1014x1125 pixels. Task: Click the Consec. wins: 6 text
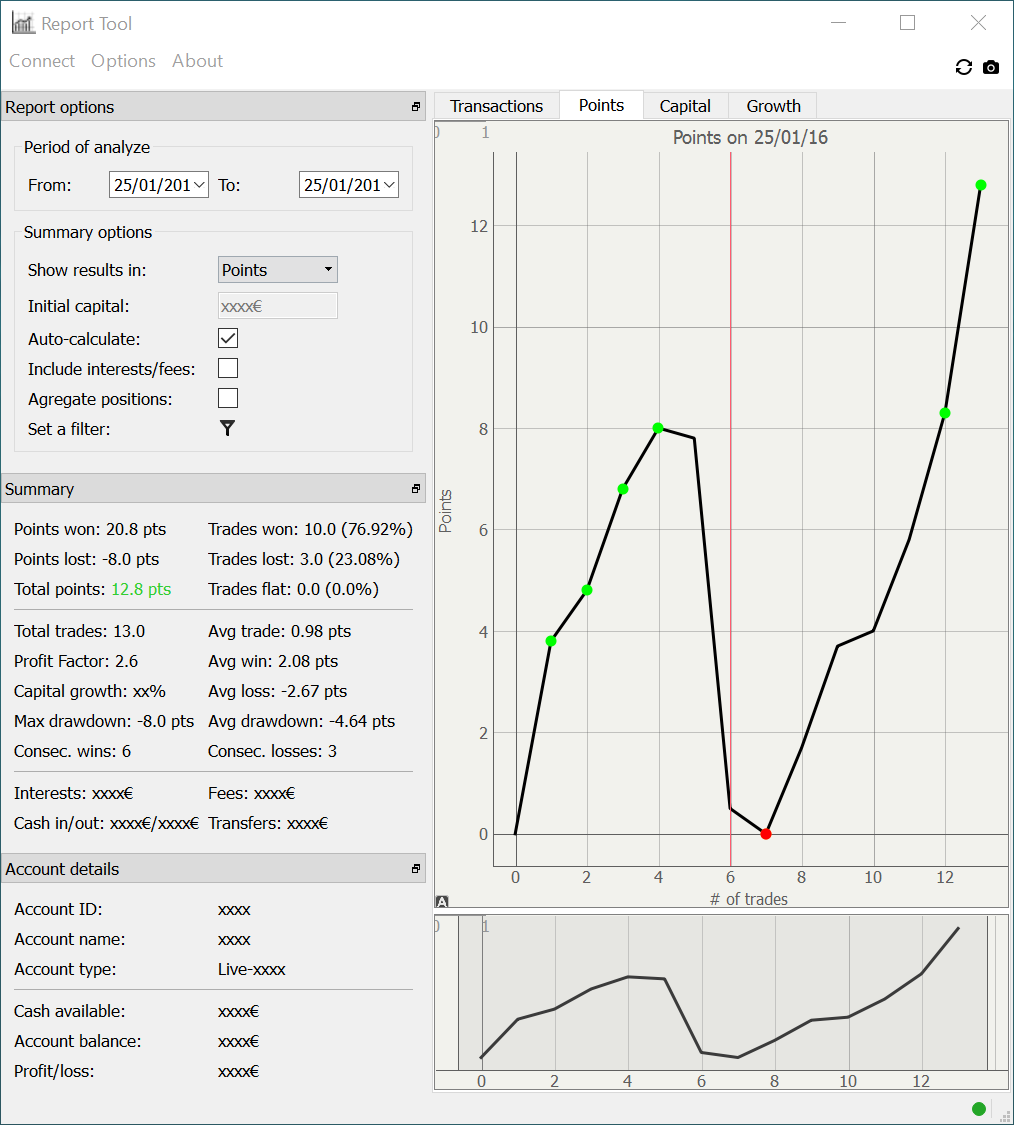click(x=72, y=751)
